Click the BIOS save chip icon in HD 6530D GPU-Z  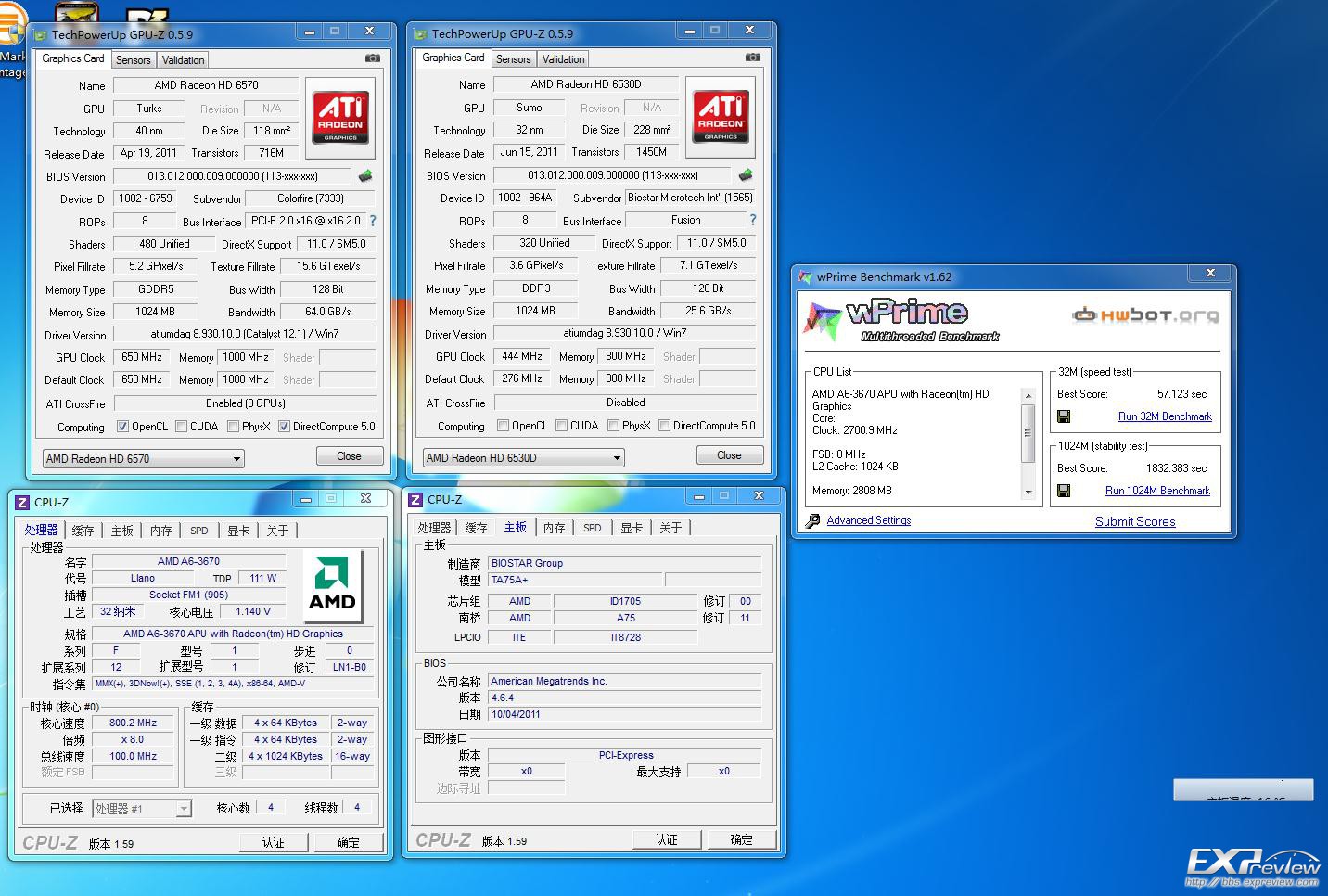click(x=746, y=174)
